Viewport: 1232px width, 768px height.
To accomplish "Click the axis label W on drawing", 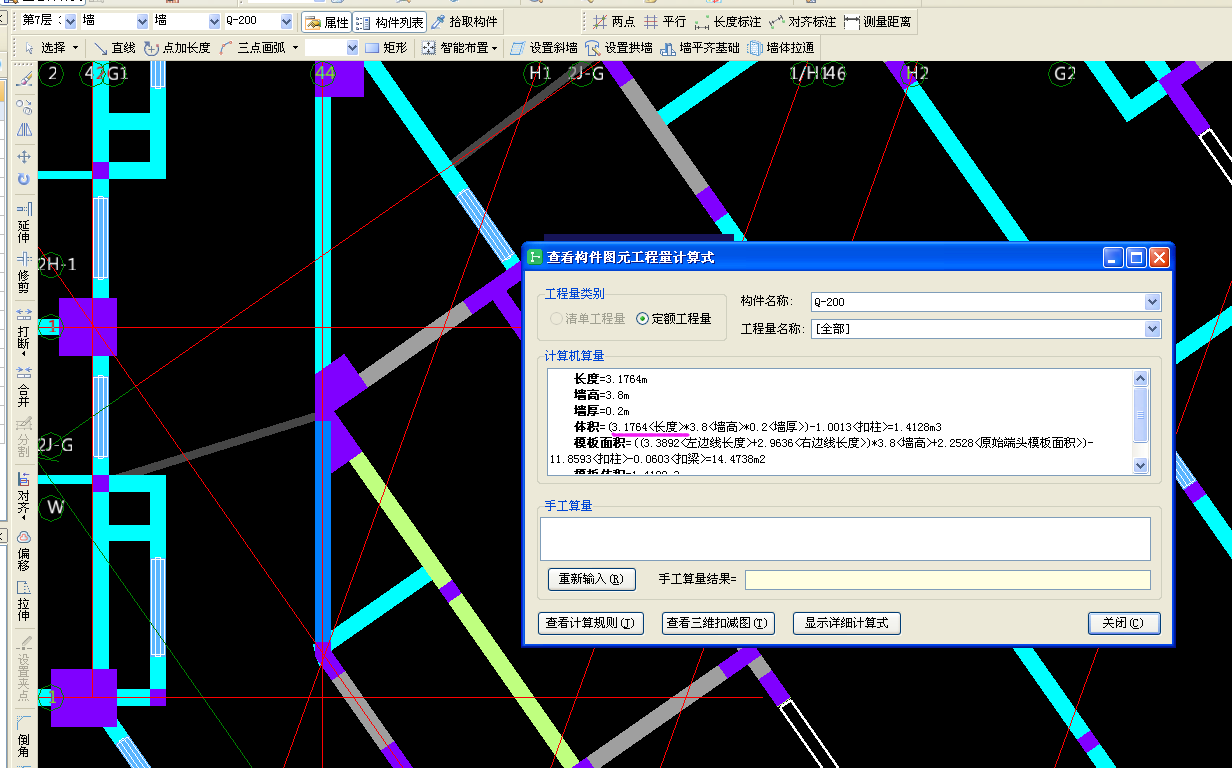I will [x=54, y=507].
